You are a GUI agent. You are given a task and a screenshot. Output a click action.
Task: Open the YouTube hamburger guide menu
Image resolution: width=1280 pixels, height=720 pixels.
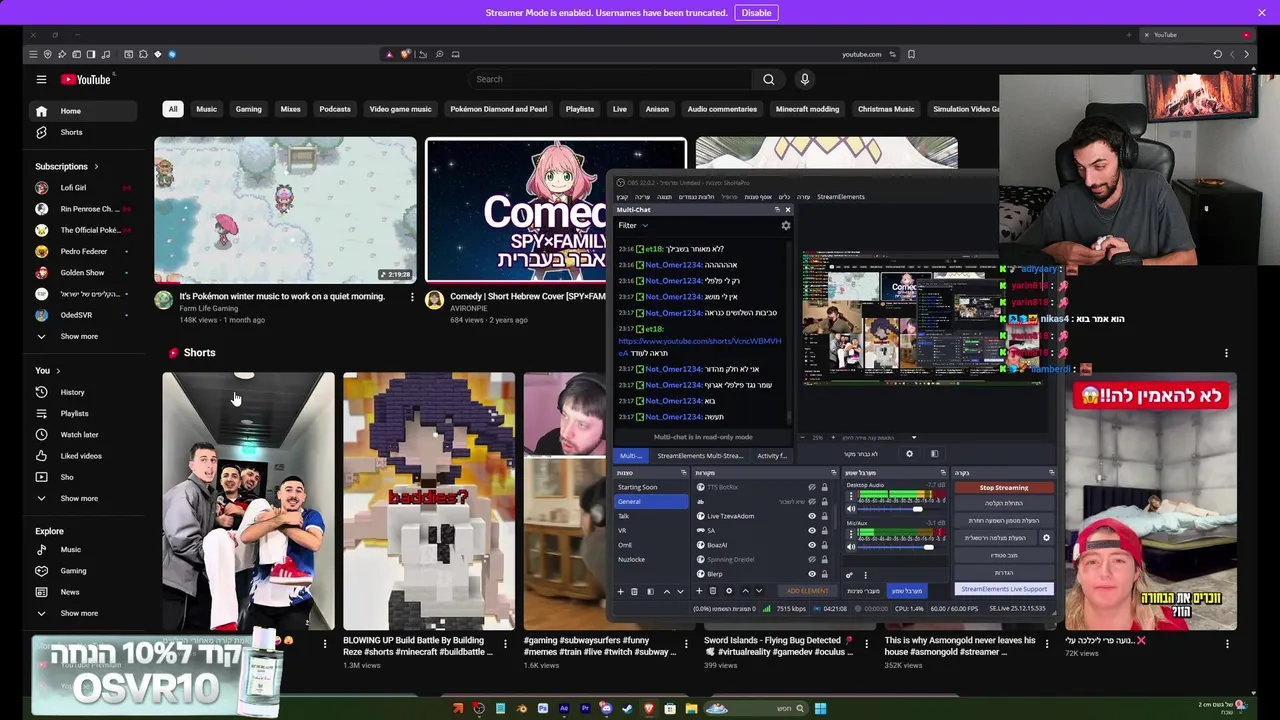click(x=41, y=79)
